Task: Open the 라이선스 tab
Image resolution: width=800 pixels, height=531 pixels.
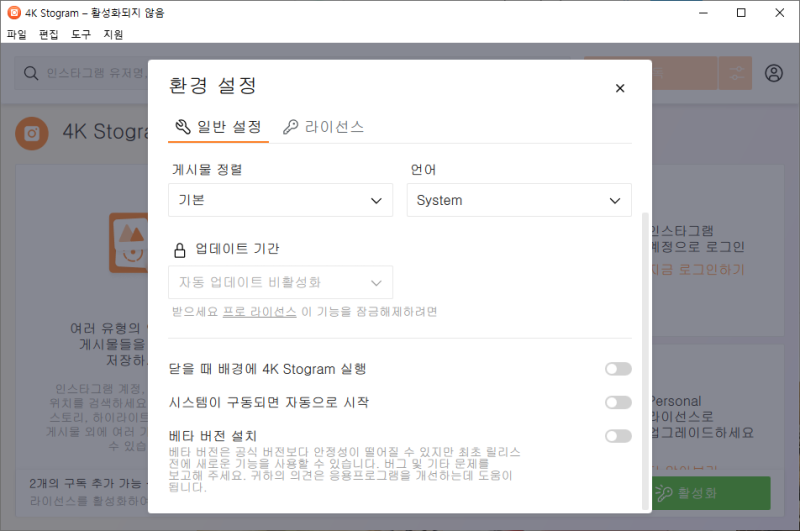Action: 323,127
